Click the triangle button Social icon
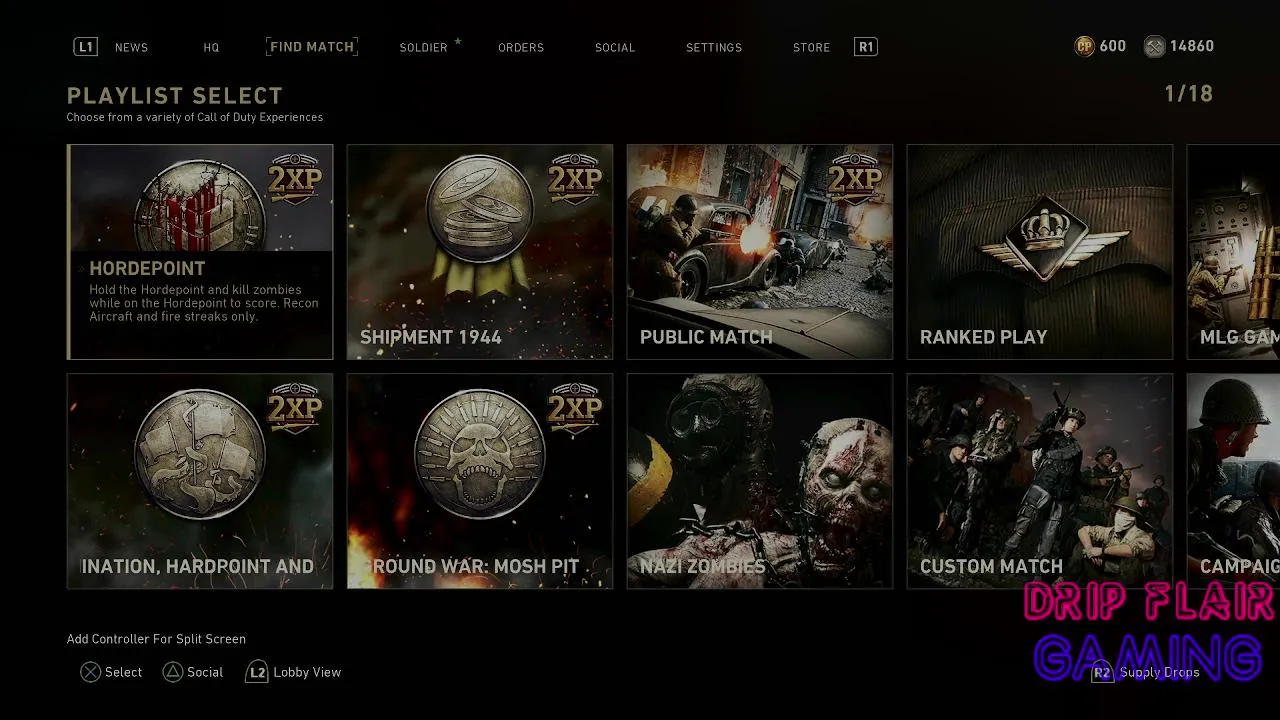The width and height of the screenshot is (1280, 720). pos(172,672)
